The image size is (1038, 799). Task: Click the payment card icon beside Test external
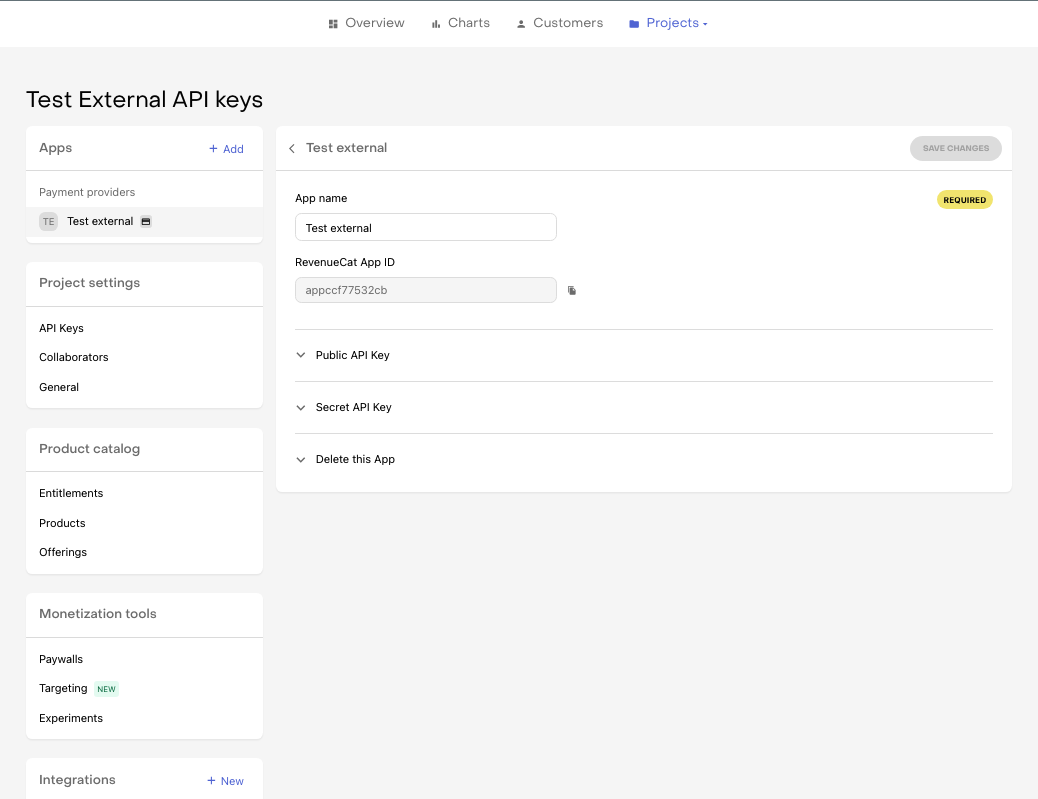pyautogui.click(x=146, y=222)
